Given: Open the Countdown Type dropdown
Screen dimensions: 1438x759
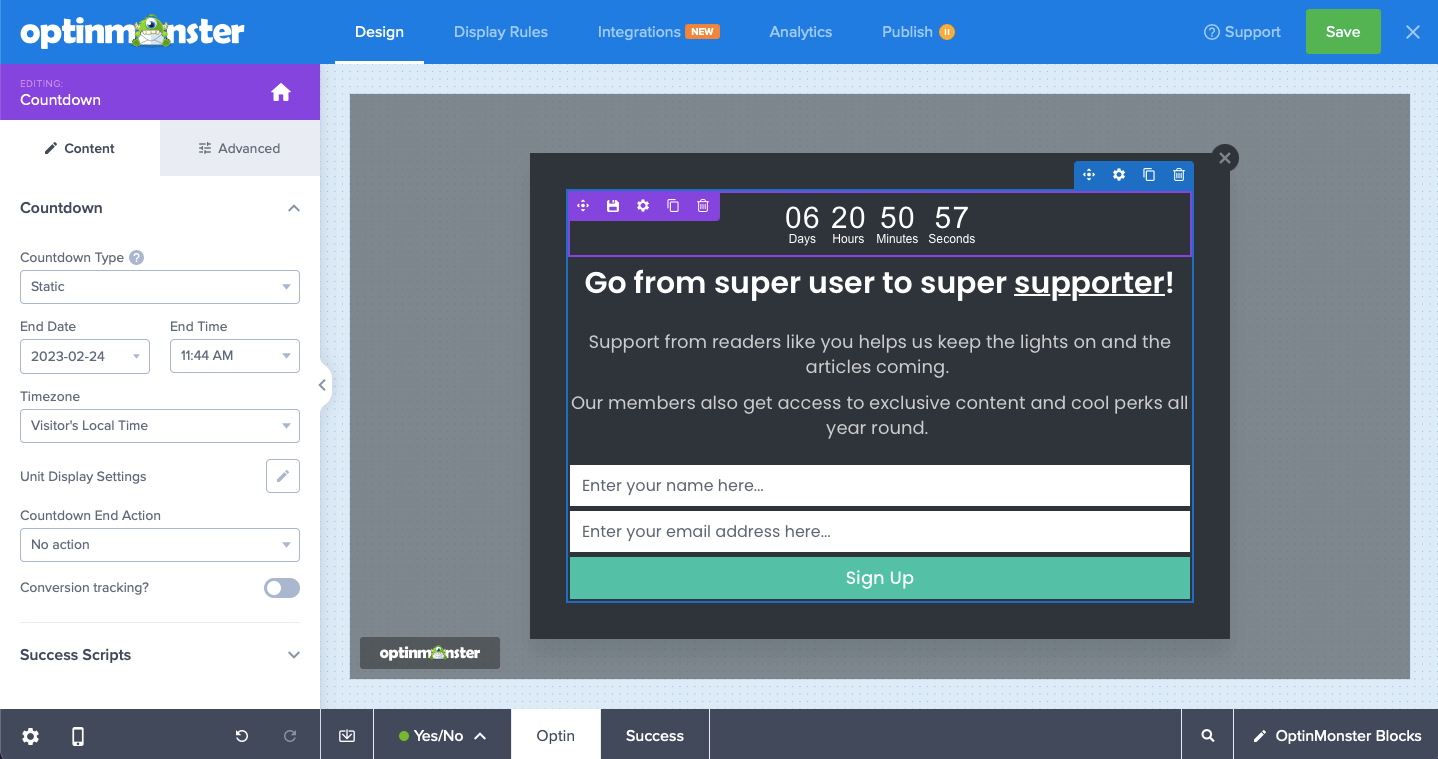Looking at the screenshot, I should pos(159,287).
